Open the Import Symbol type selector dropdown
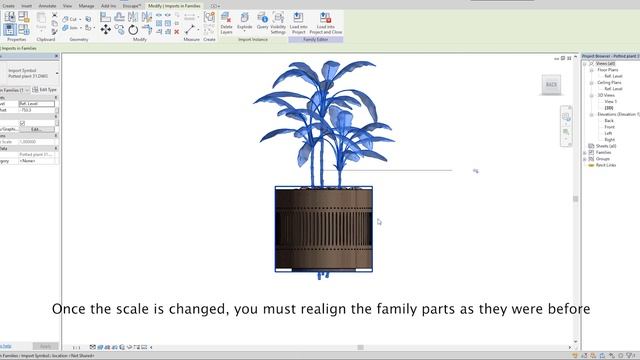640x360 pixels. [57, 73]
